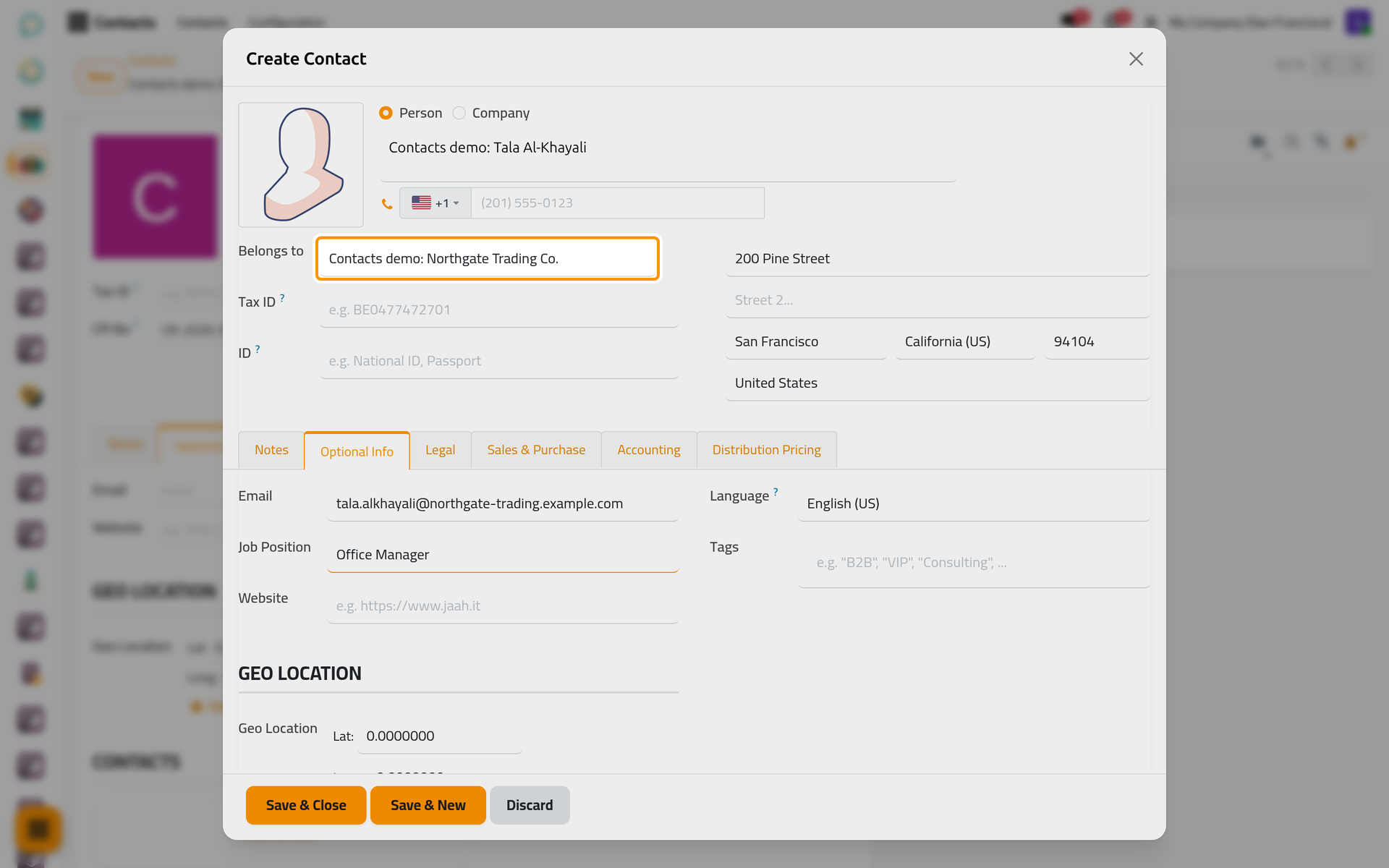Click the US flag icon

tap(421, 203)
